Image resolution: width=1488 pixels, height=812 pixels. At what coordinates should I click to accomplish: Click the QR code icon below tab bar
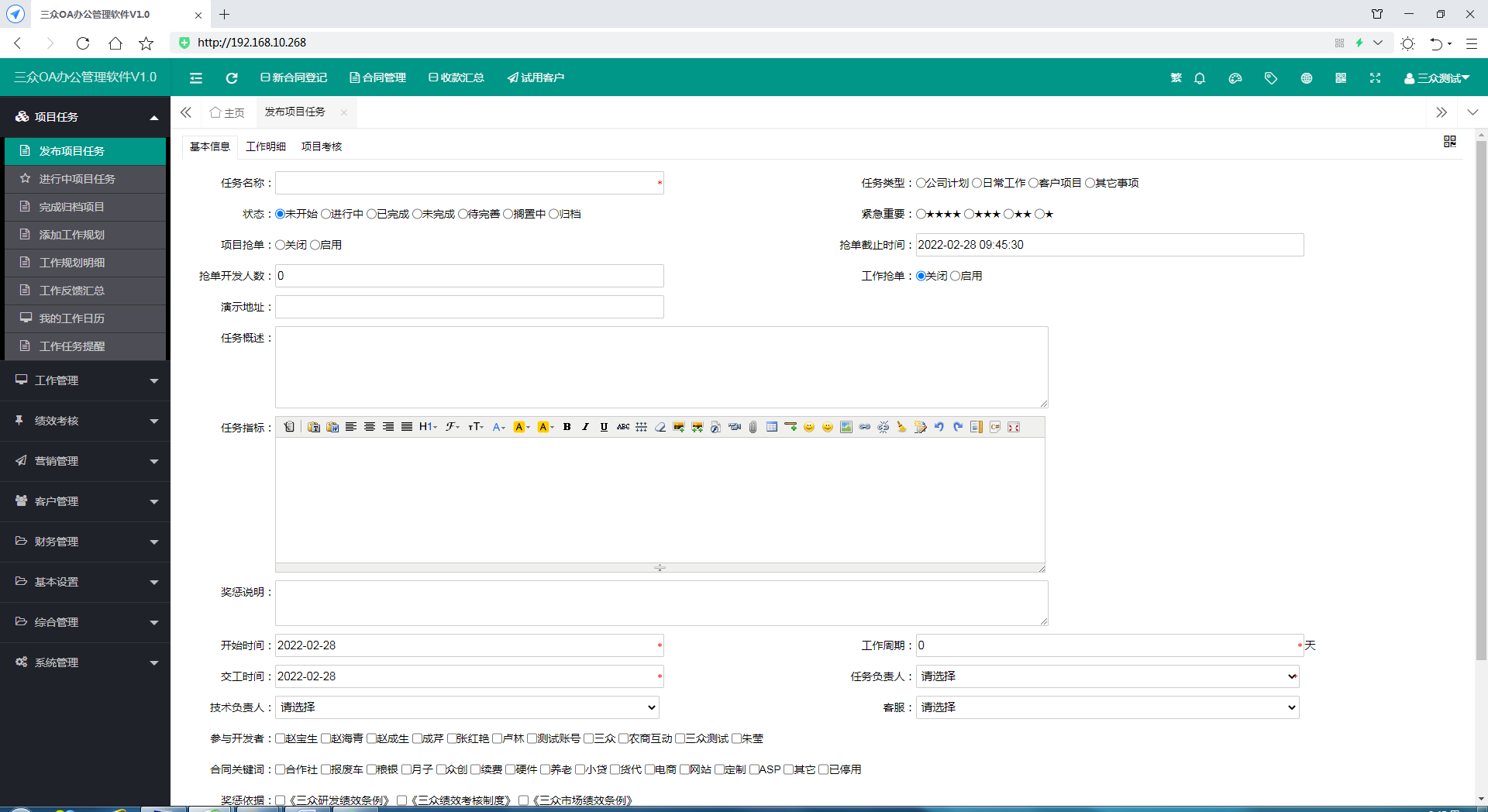[x=1450, y=141]
